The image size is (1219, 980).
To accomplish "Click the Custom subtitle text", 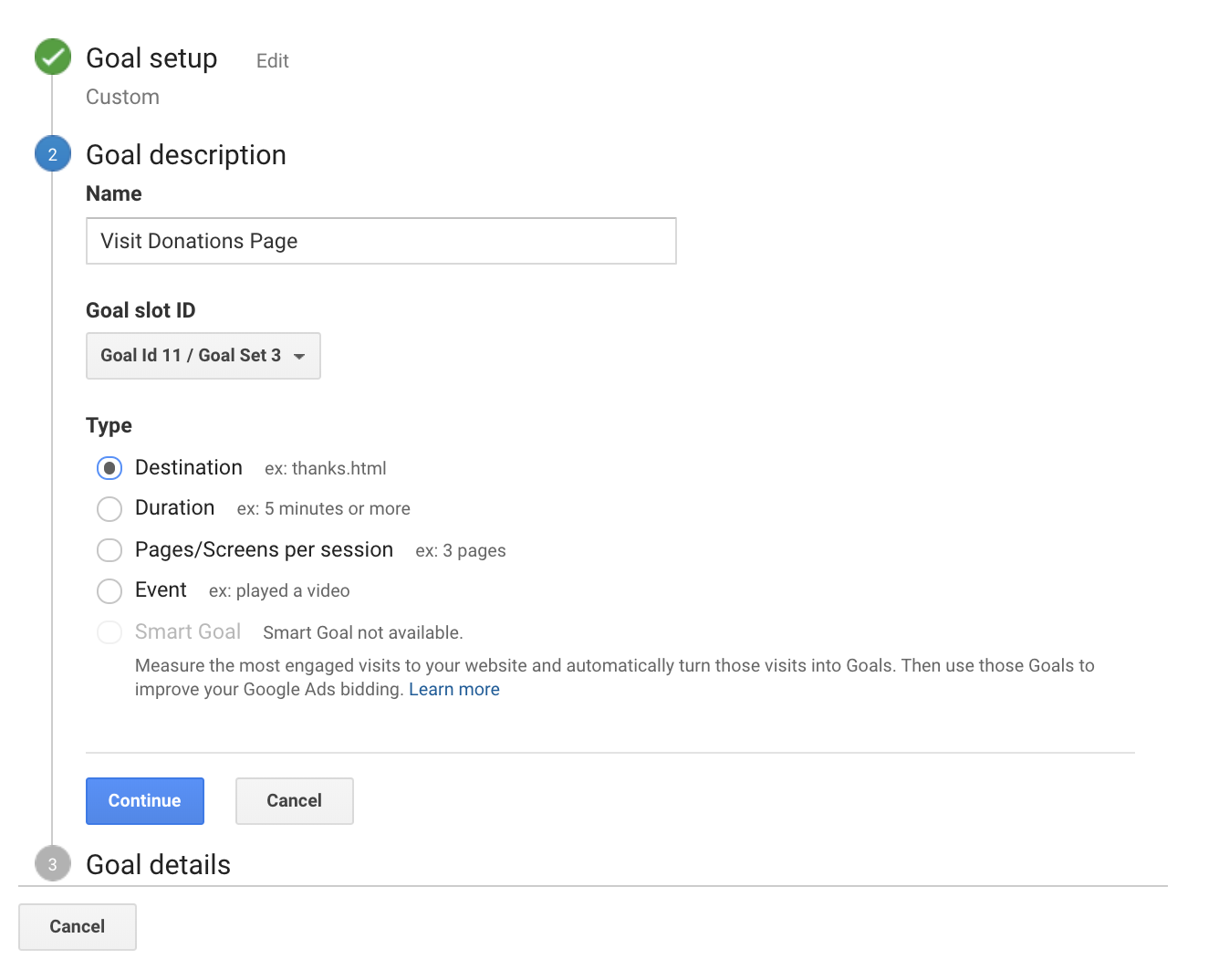I will [122, 97].
